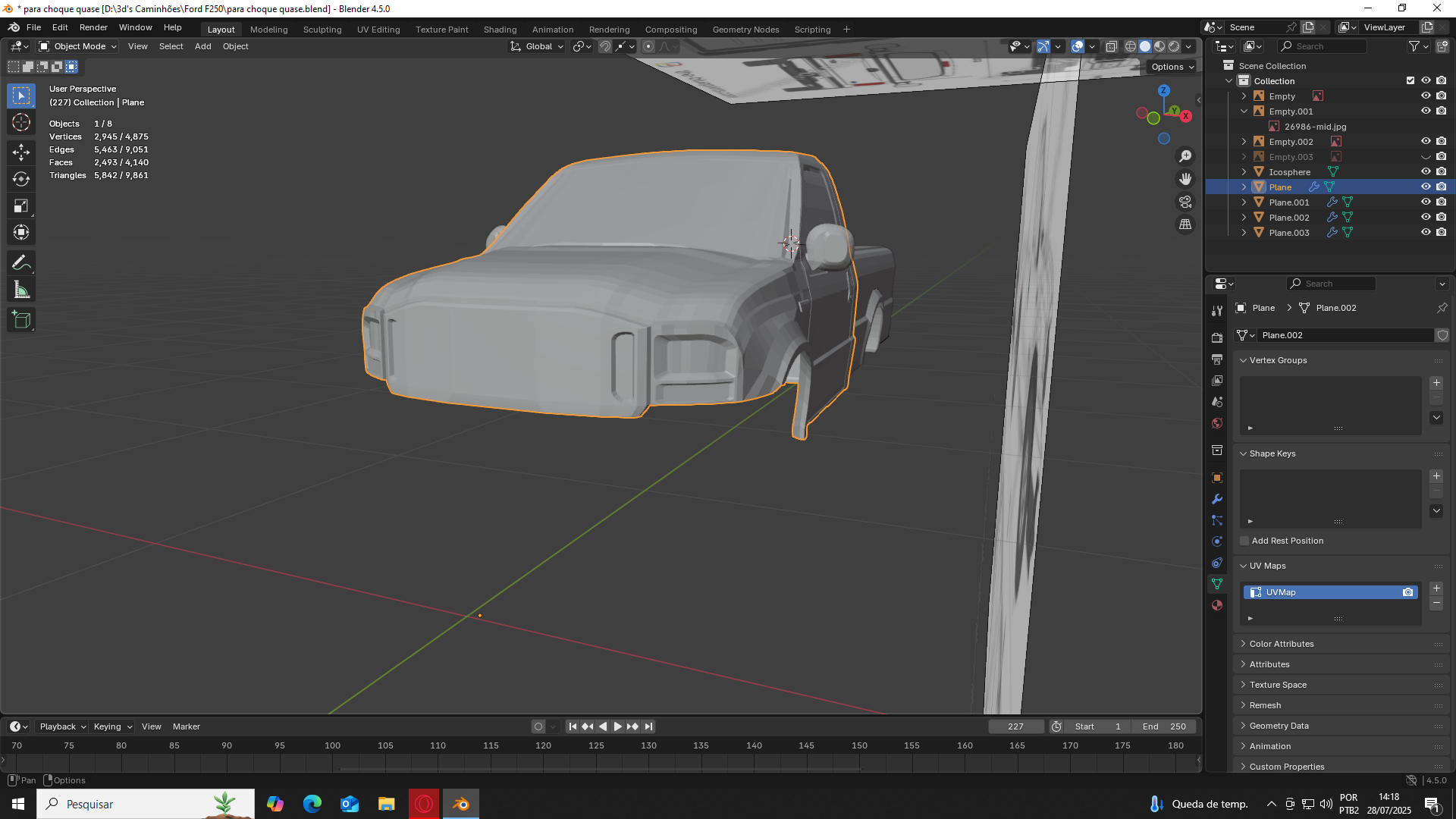1456x819 pixels.
Task: Click the current frame field 227
Action: 1015,726
